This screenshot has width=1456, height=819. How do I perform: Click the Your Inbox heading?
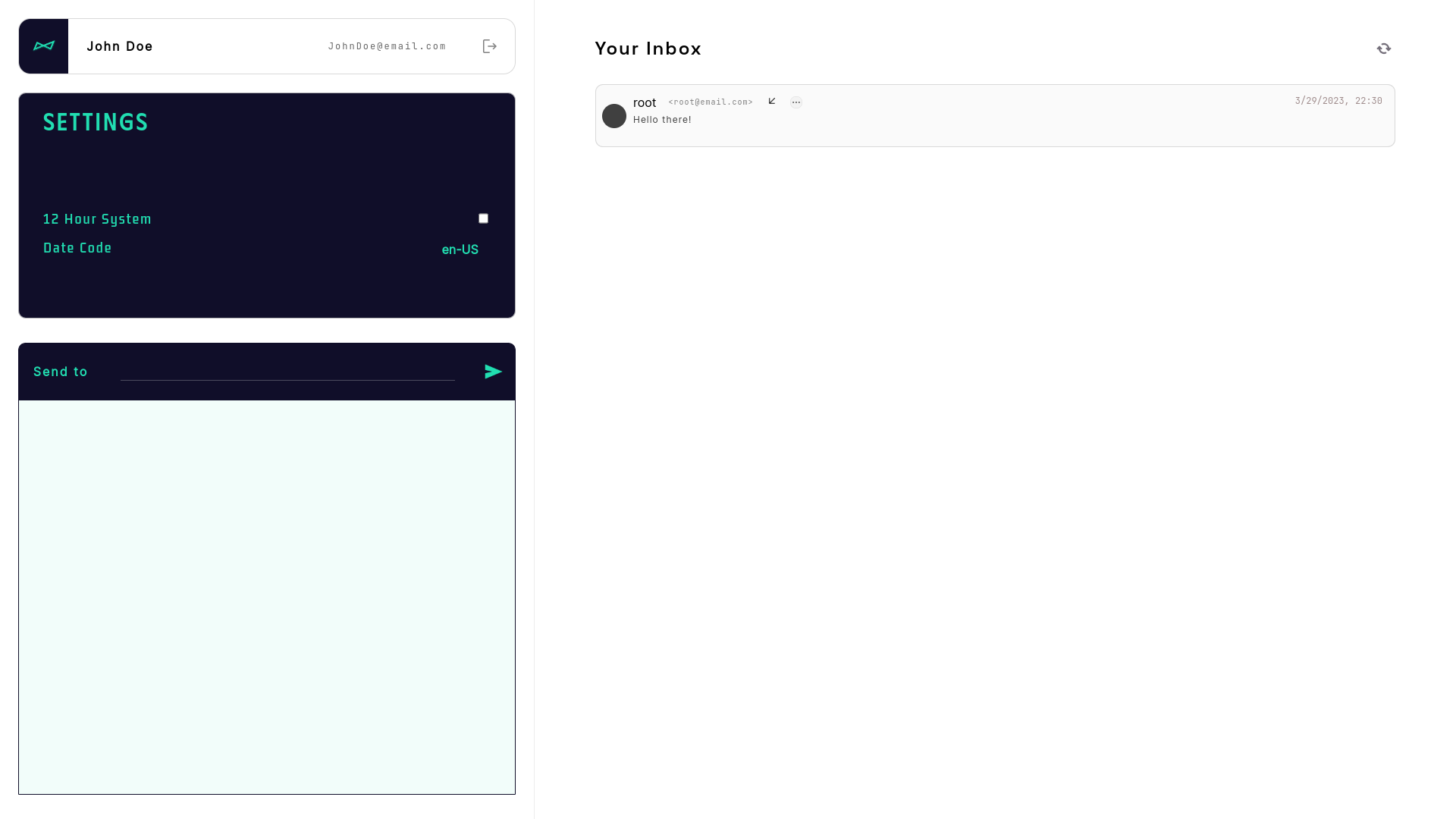[648, 48]
